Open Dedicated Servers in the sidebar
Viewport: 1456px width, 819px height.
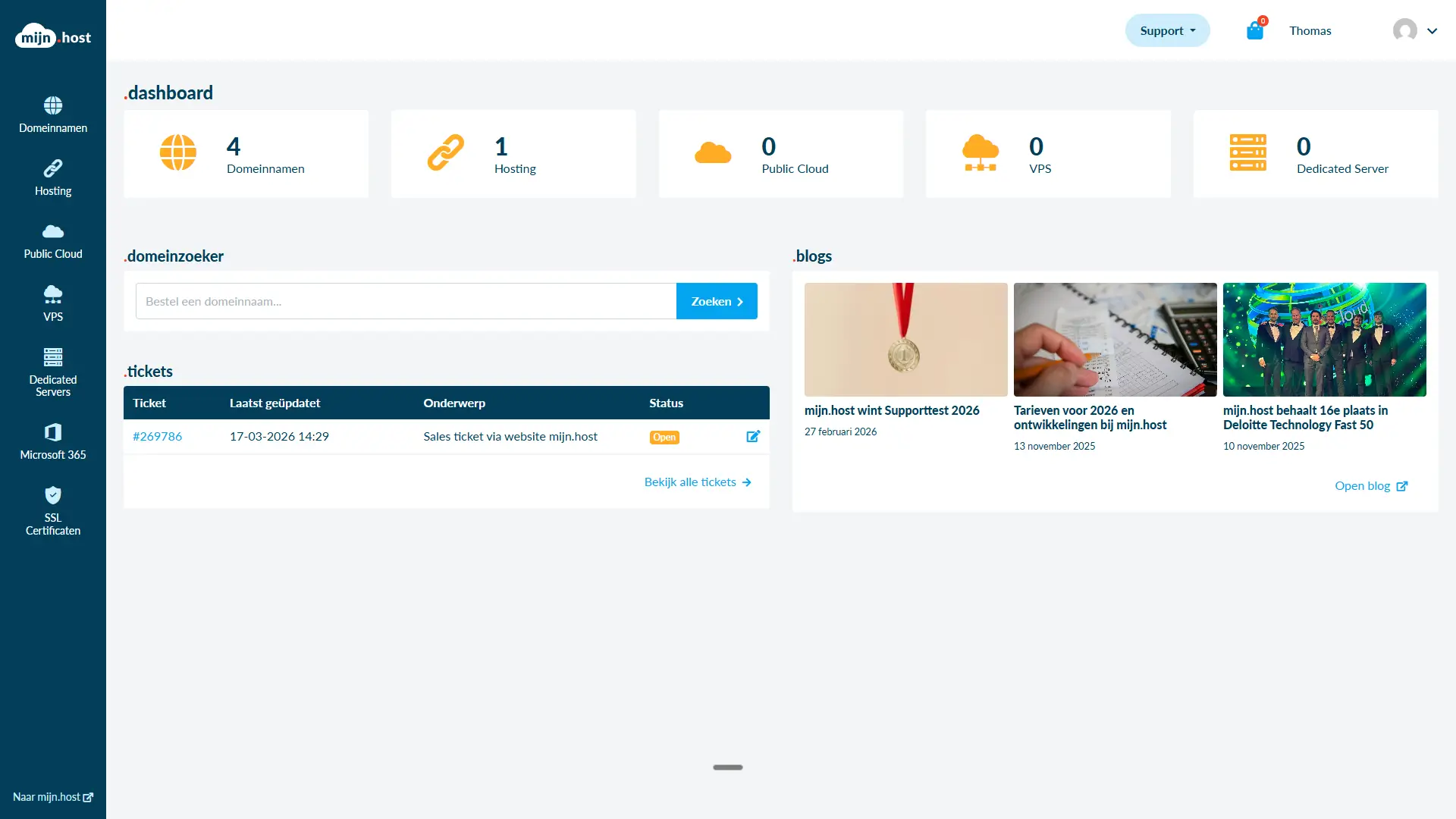click(x=52, y=371)
